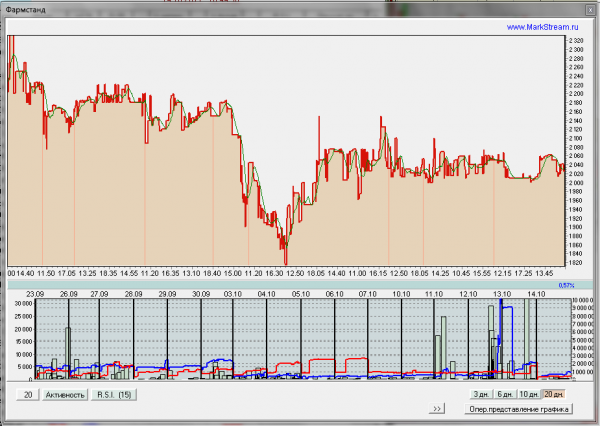600x426 pixels.
Task: Click the www.MarkStream.ru link
Action: 542,27
